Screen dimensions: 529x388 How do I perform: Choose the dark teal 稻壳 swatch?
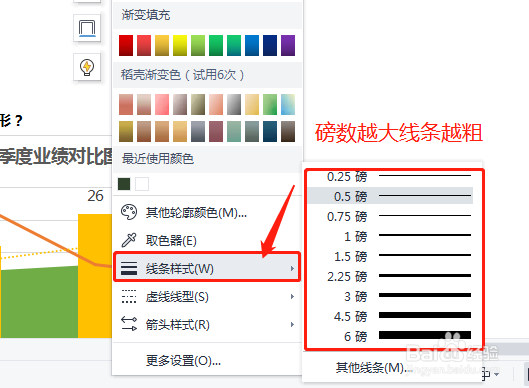pos(270,132)
